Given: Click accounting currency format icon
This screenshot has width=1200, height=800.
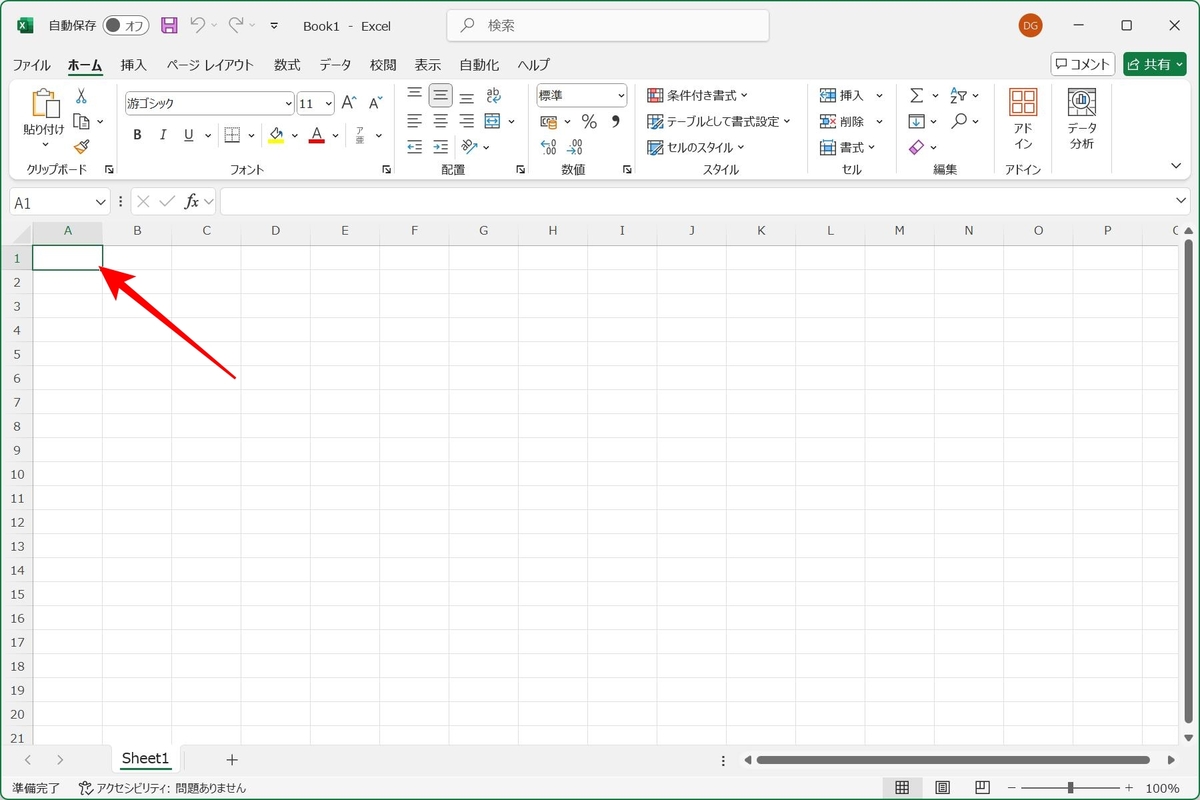Looking at the screenshot, I should point(548,122).
